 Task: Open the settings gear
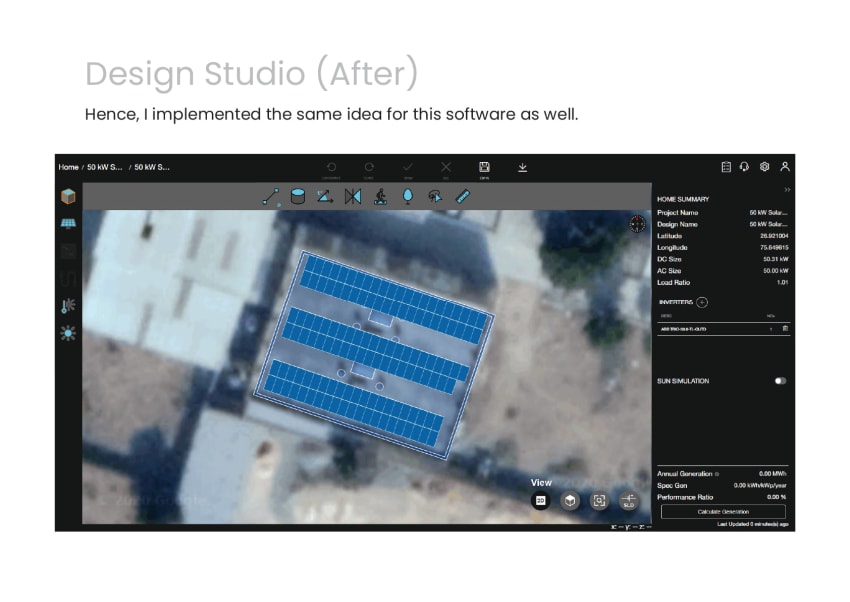coord(764,167)
